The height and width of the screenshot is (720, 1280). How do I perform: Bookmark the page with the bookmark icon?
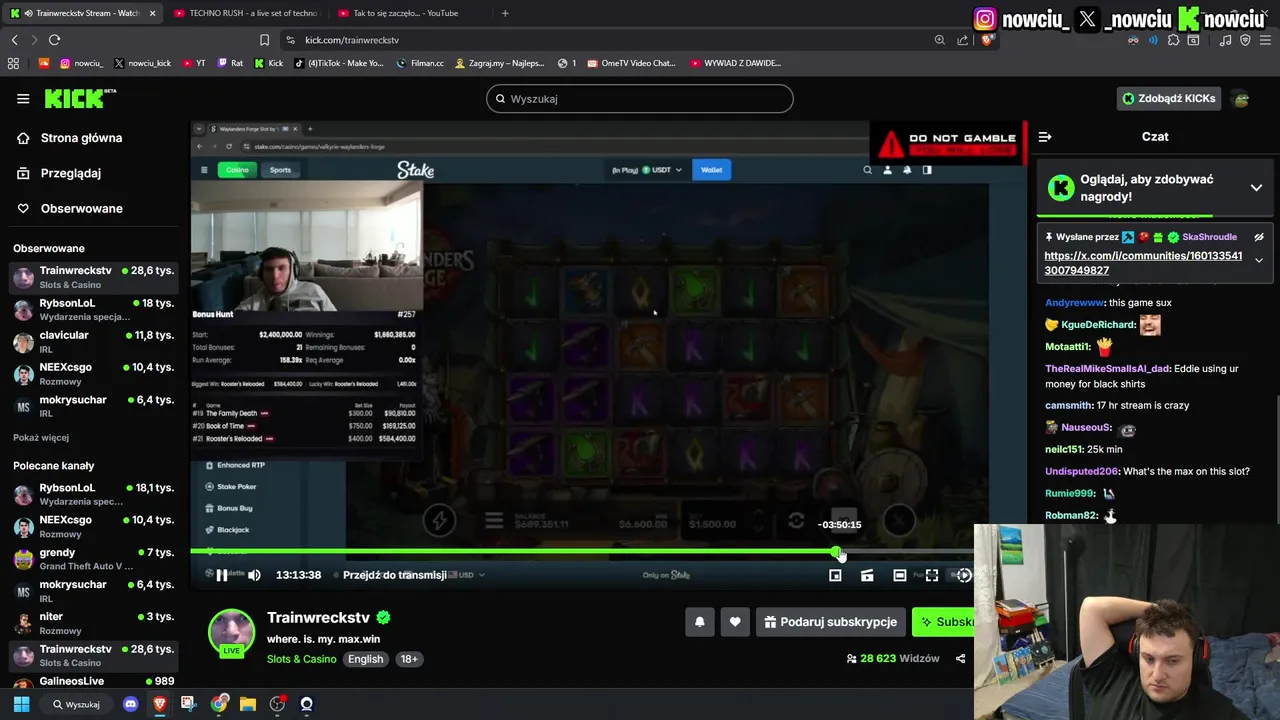[264, 40]
